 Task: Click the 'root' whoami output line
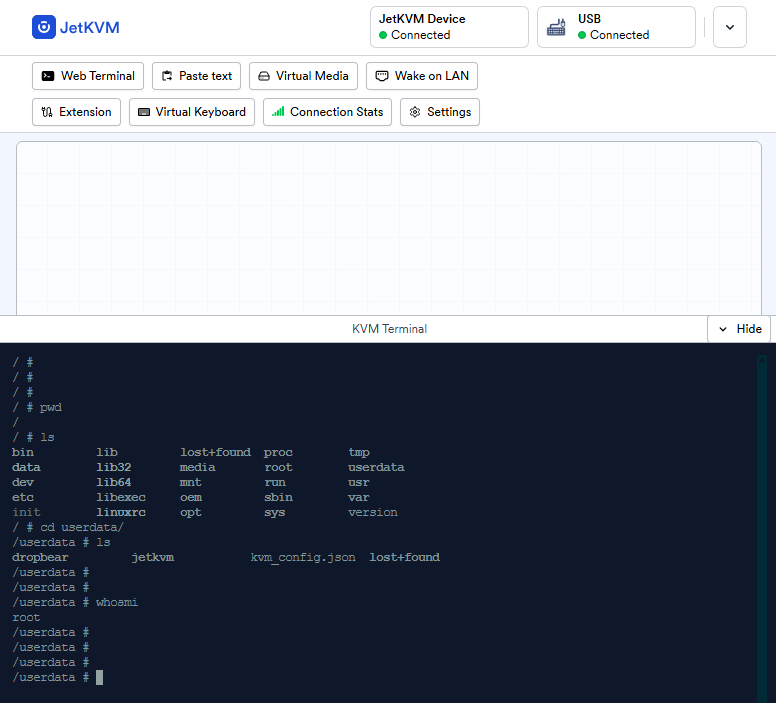26,617
